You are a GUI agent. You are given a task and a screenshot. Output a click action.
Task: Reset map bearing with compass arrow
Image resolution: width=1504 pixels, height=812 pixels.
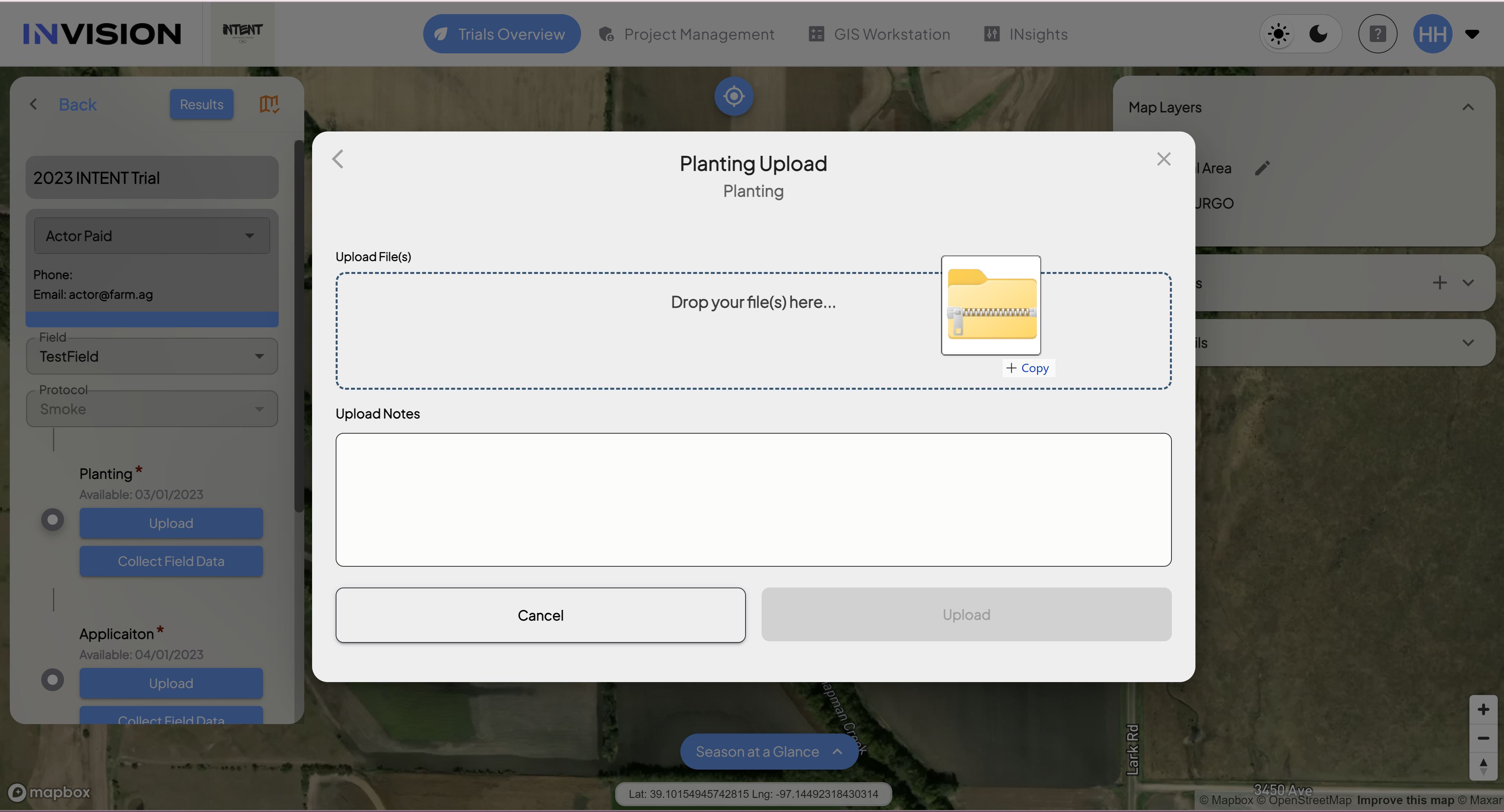[1483, 766]
